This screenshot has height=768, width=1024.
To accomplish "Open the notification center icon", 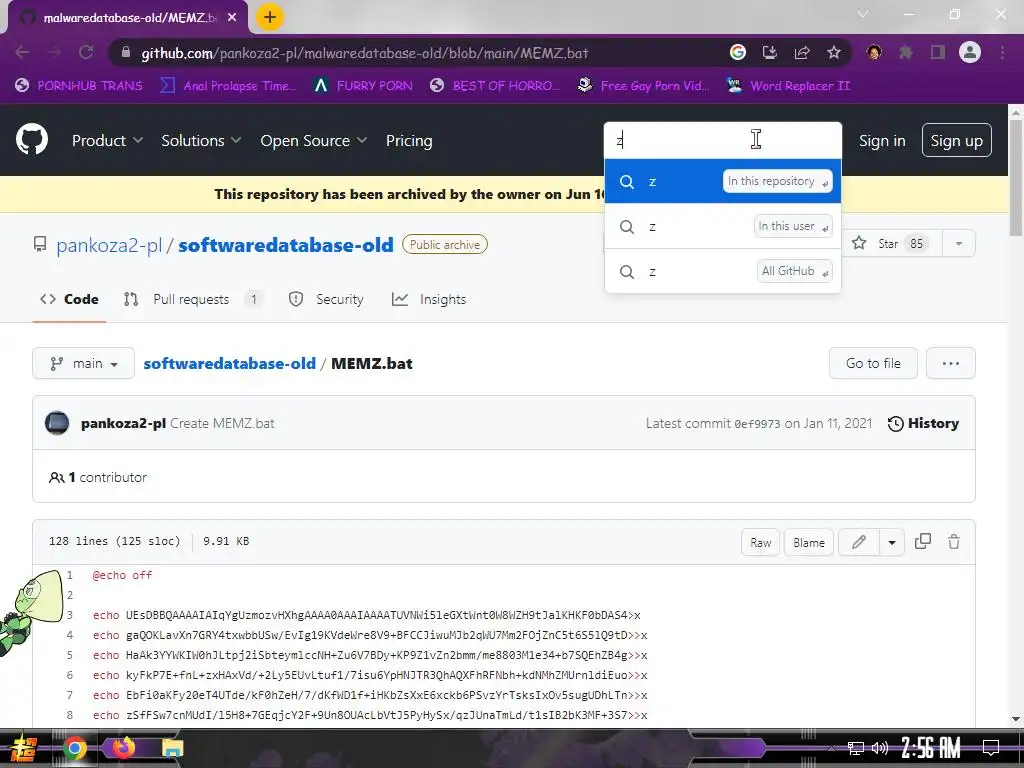I will coord(991,748).
